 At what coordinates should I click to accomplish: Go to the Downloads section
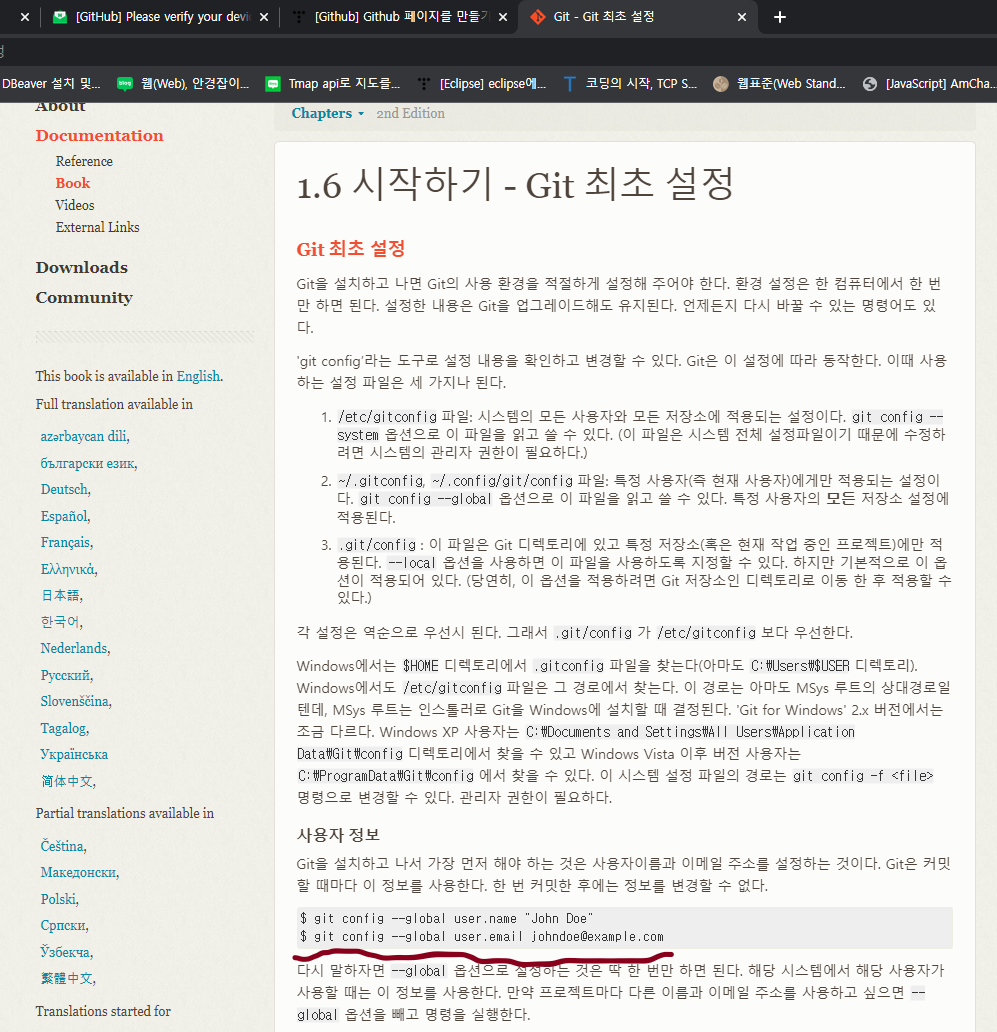coord(82,267)
